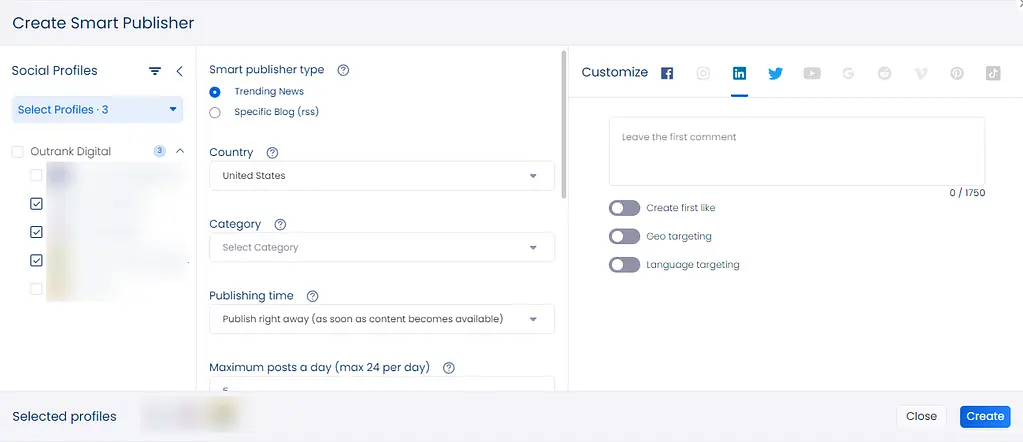Enable the Create first like toggle

[x=624, y=208]
